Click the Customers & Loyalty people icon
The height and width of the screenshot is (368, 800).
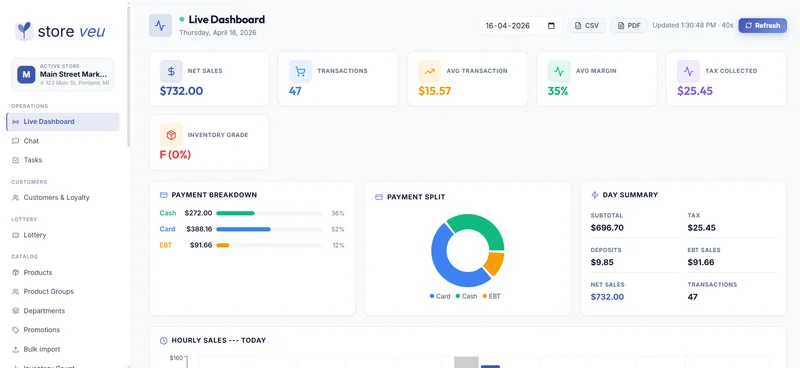point(15,198)
